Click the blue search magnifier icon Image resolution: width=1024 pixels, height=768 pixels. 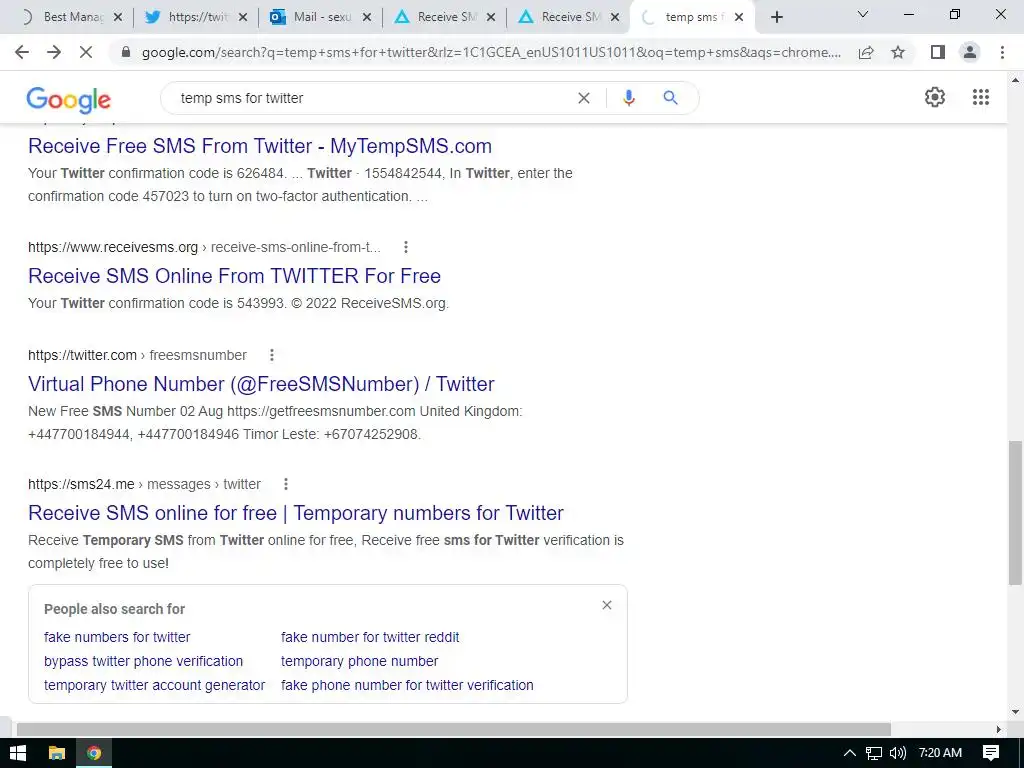click(670, 98)
